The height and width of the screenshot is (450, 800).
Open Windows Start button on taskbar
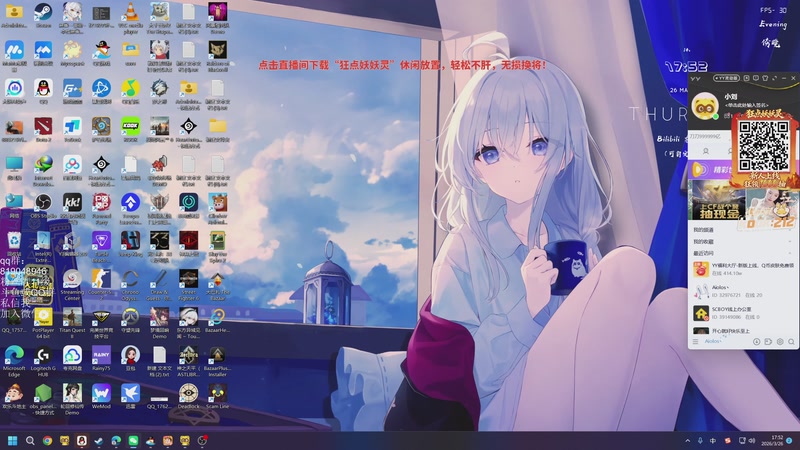(13, 440)
